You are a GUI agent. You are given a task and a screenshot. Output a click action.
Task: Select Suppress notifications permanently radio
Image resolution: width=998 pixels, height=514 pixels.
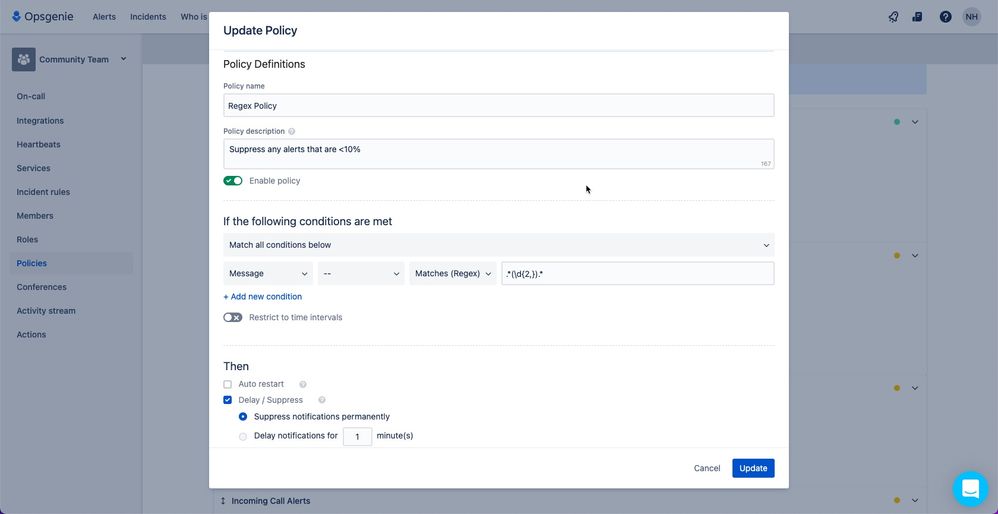[x=242, y=417]
